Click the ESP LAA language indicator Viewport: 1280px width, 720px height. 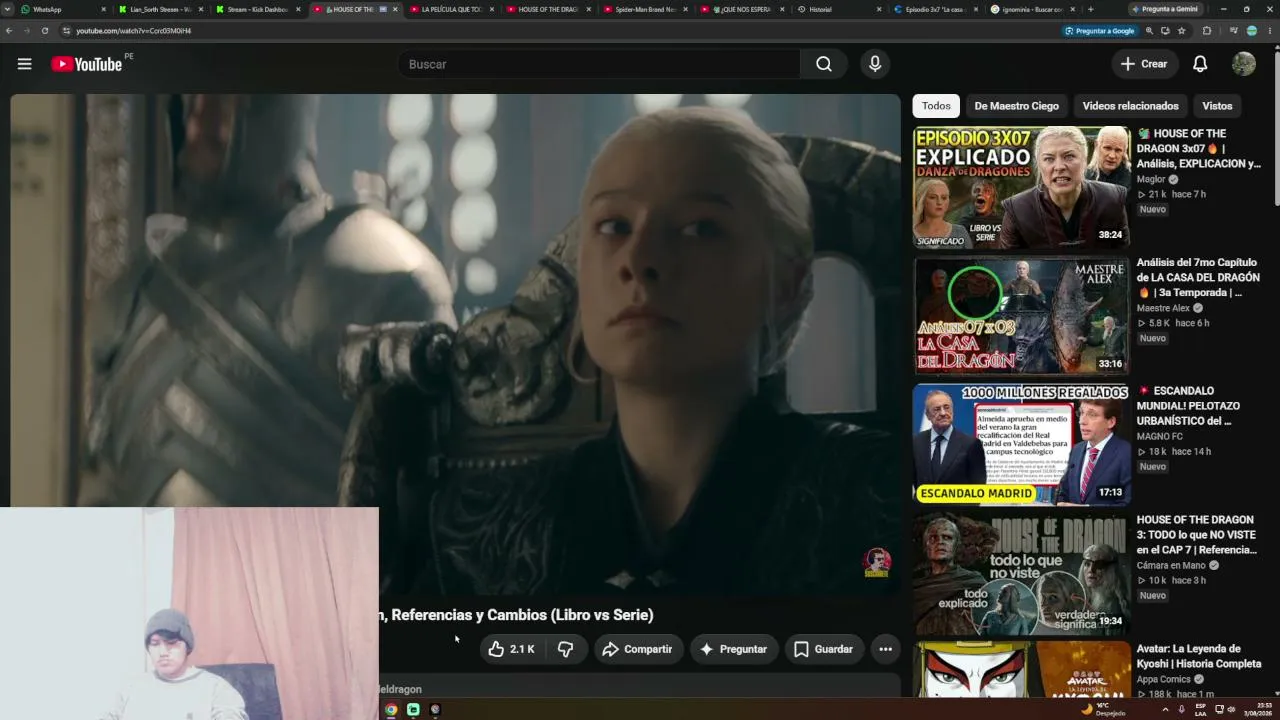[1200, 709]
